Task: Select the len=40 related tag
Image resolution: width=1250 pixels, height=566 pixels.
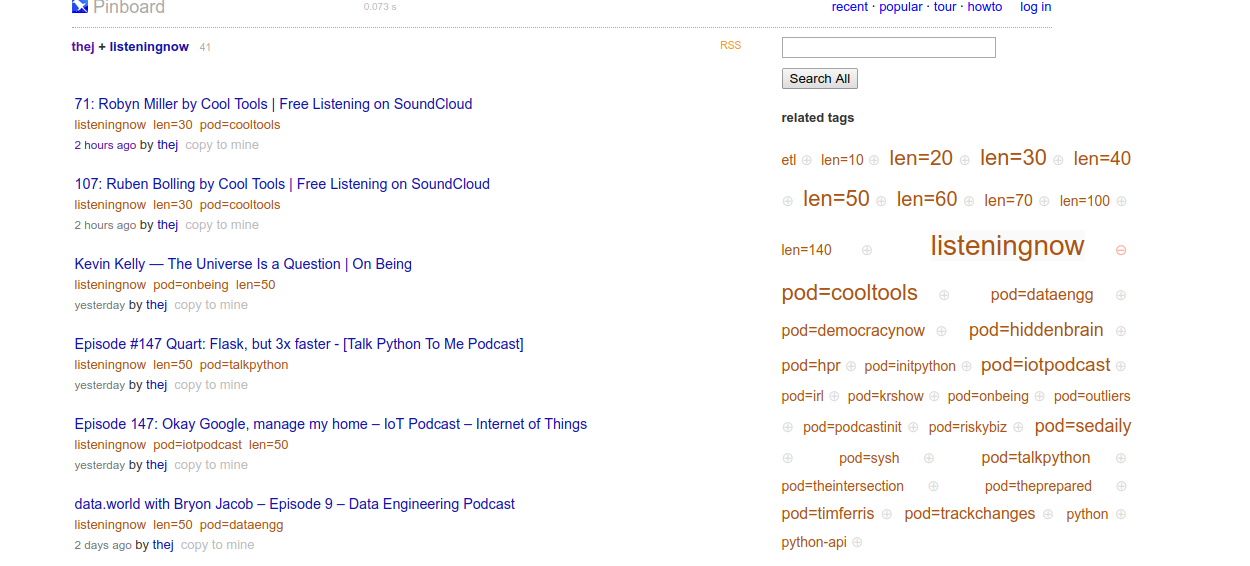Action: [1102, 158]
